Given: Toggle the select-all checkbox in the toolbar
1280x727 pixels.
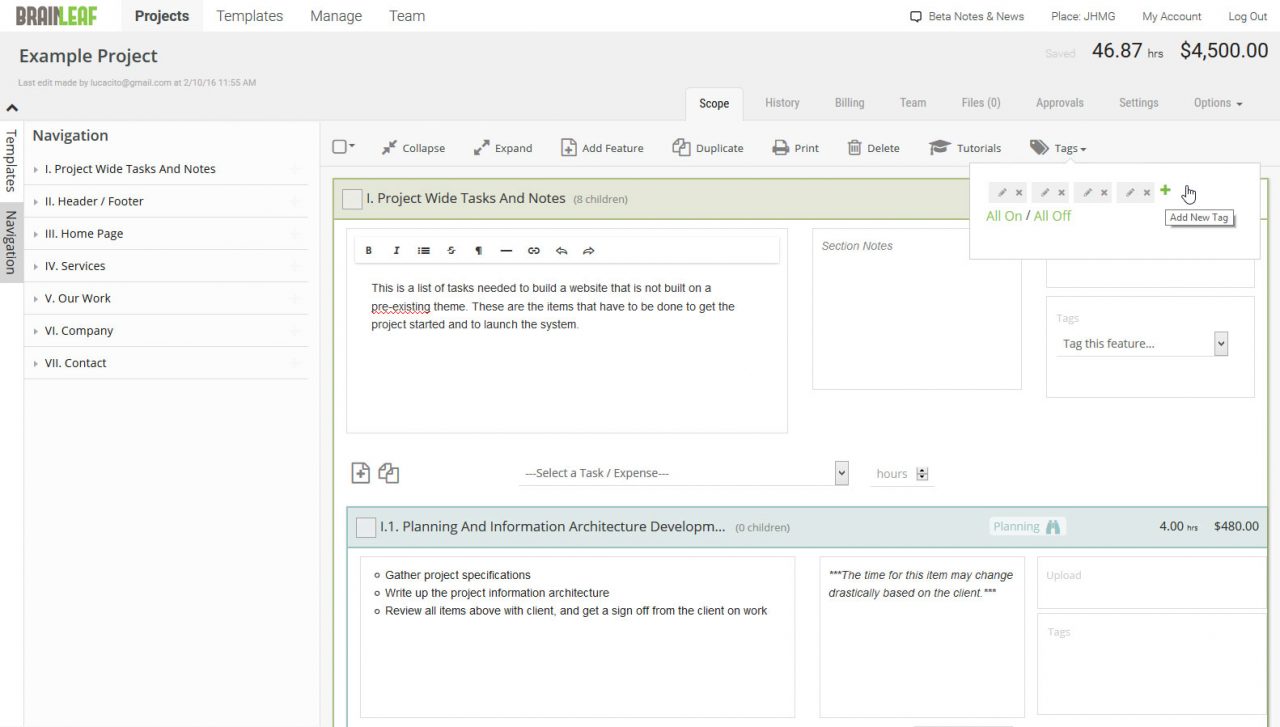Looking at the screenshot, I should pyautogui.click(x=339, y=147).
